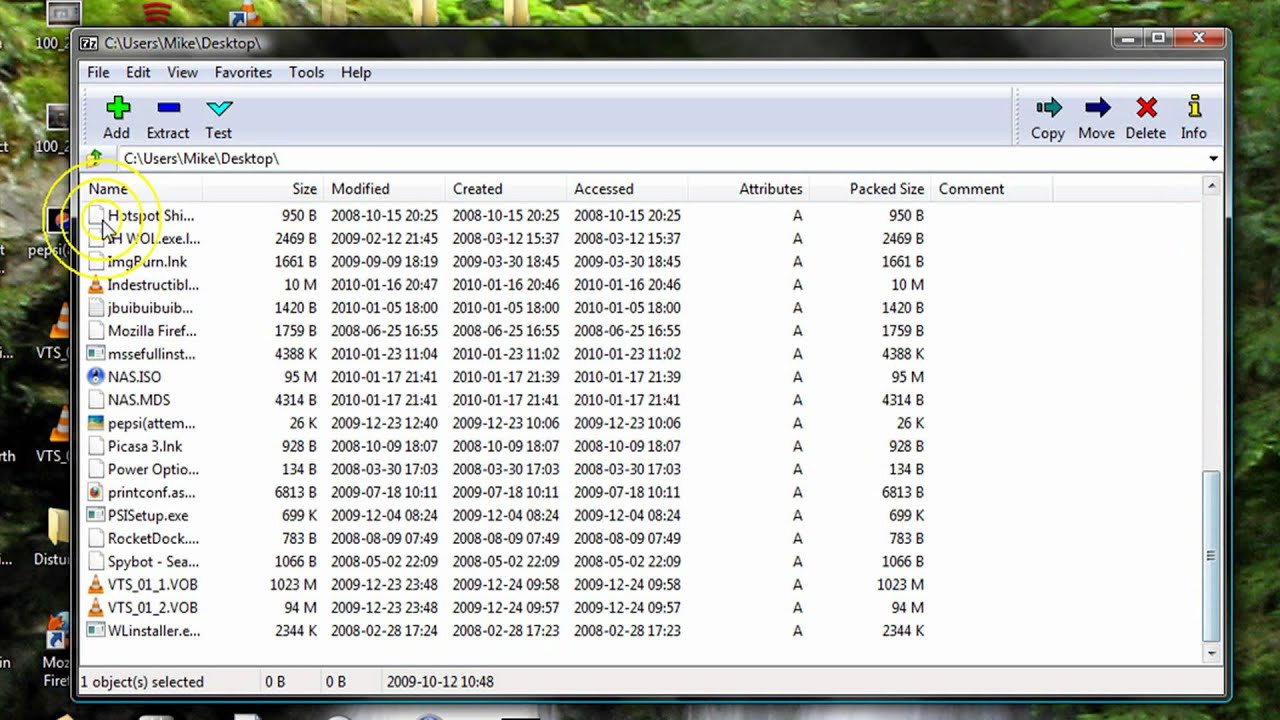Viewport: 1280px width, 720px height.
Task: Click the VLC icon of Indestructibl... file
Action: click(96, 285)
